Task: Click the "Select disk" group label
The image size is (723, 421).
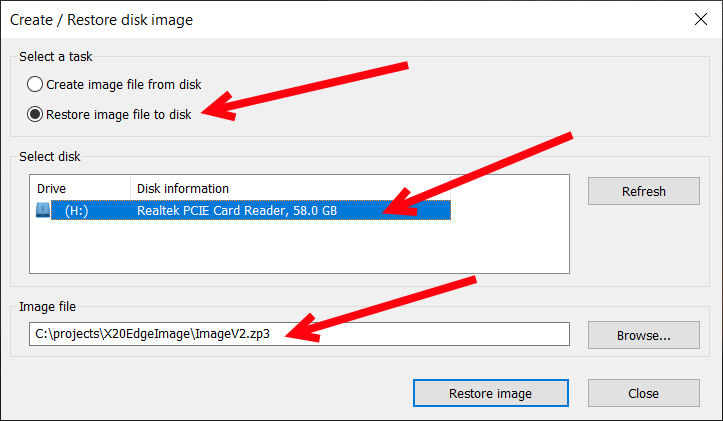Action: click(x=49, y=157)
